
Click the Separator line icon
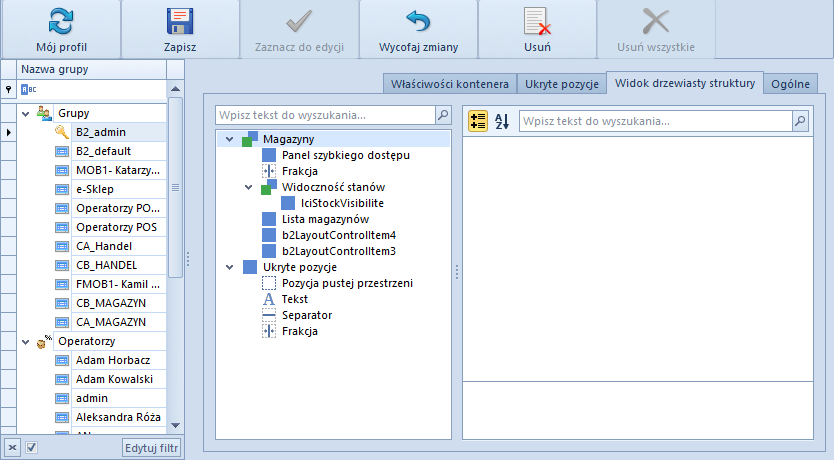click(x=269, y=315)
